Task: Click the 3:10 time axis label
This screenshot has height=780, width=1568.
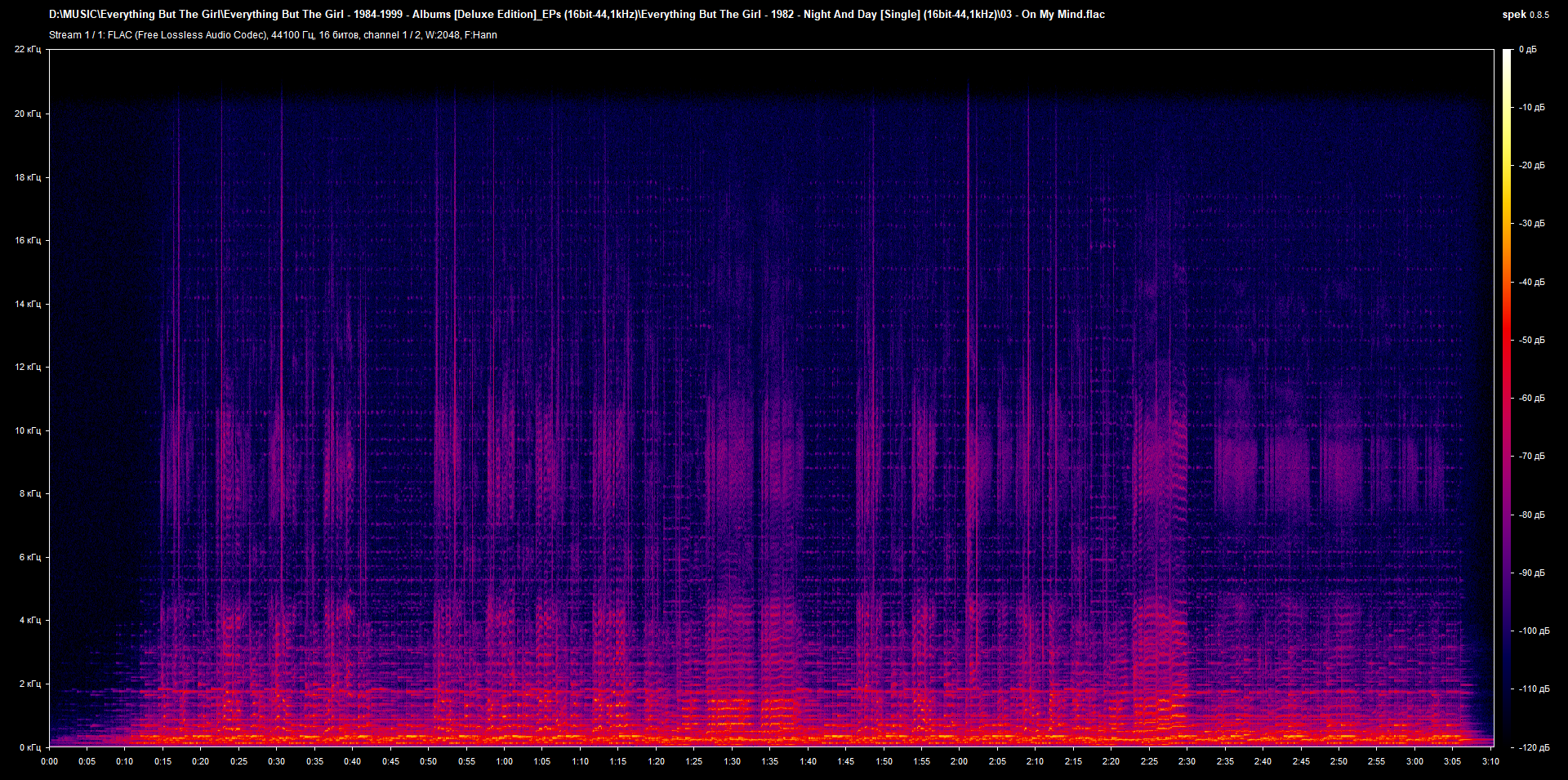Action: coord(1490,761)
